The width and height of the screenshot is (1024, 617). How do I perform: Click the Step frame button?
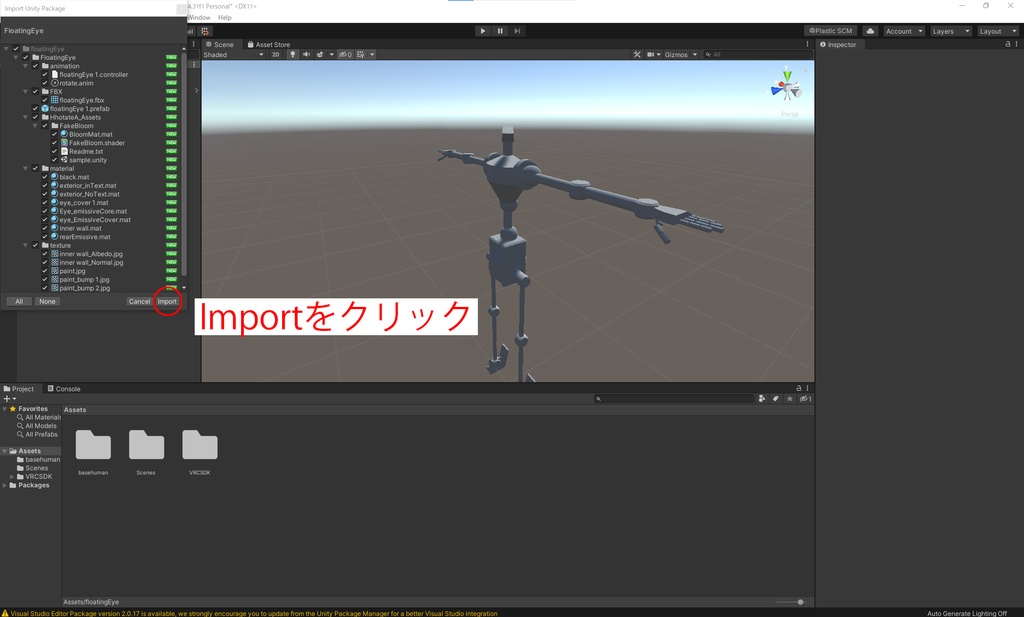[517, 30]
